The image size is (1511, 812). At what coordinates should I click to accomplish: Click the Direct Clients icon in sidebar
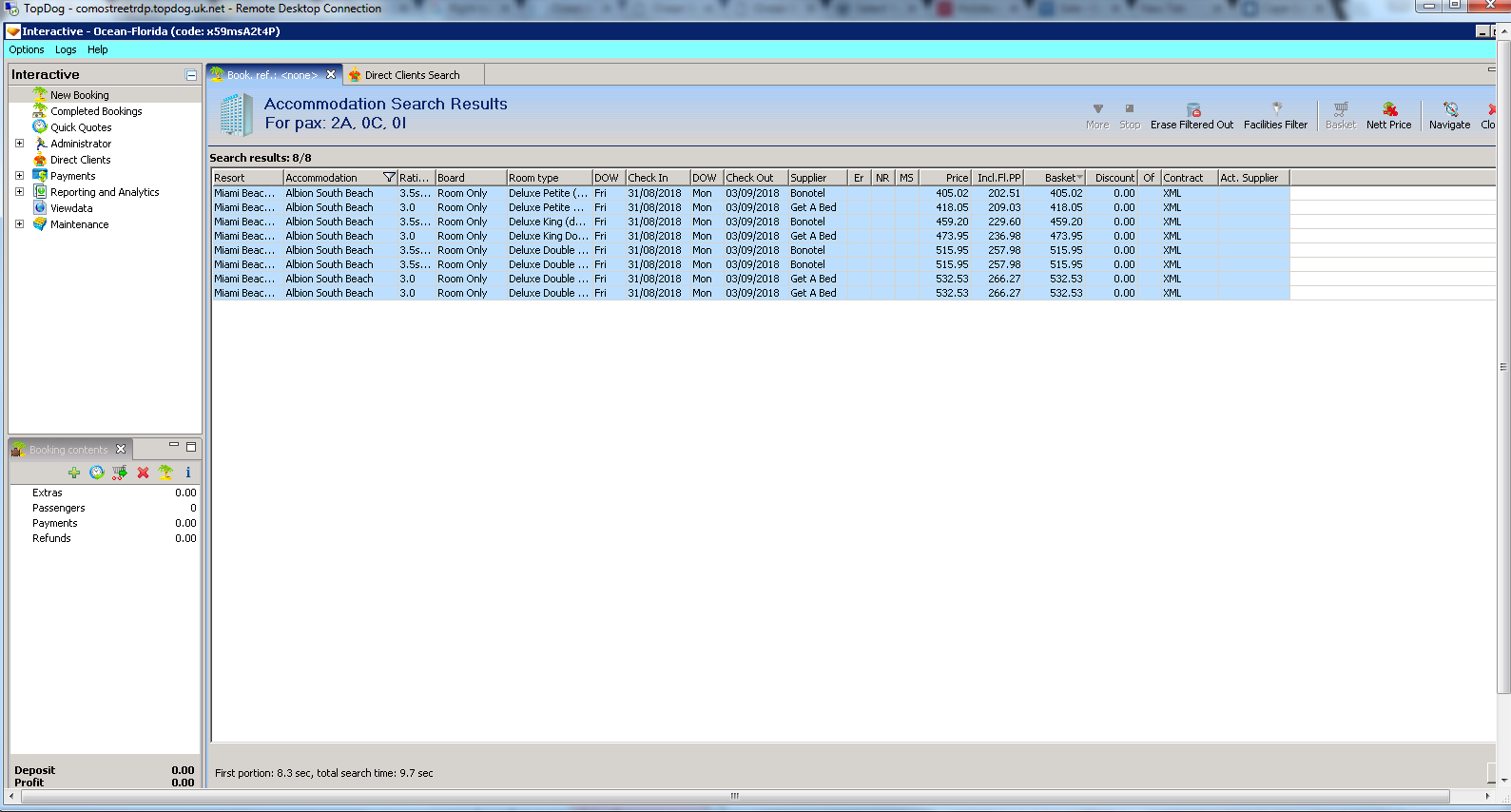click(40, 159)
